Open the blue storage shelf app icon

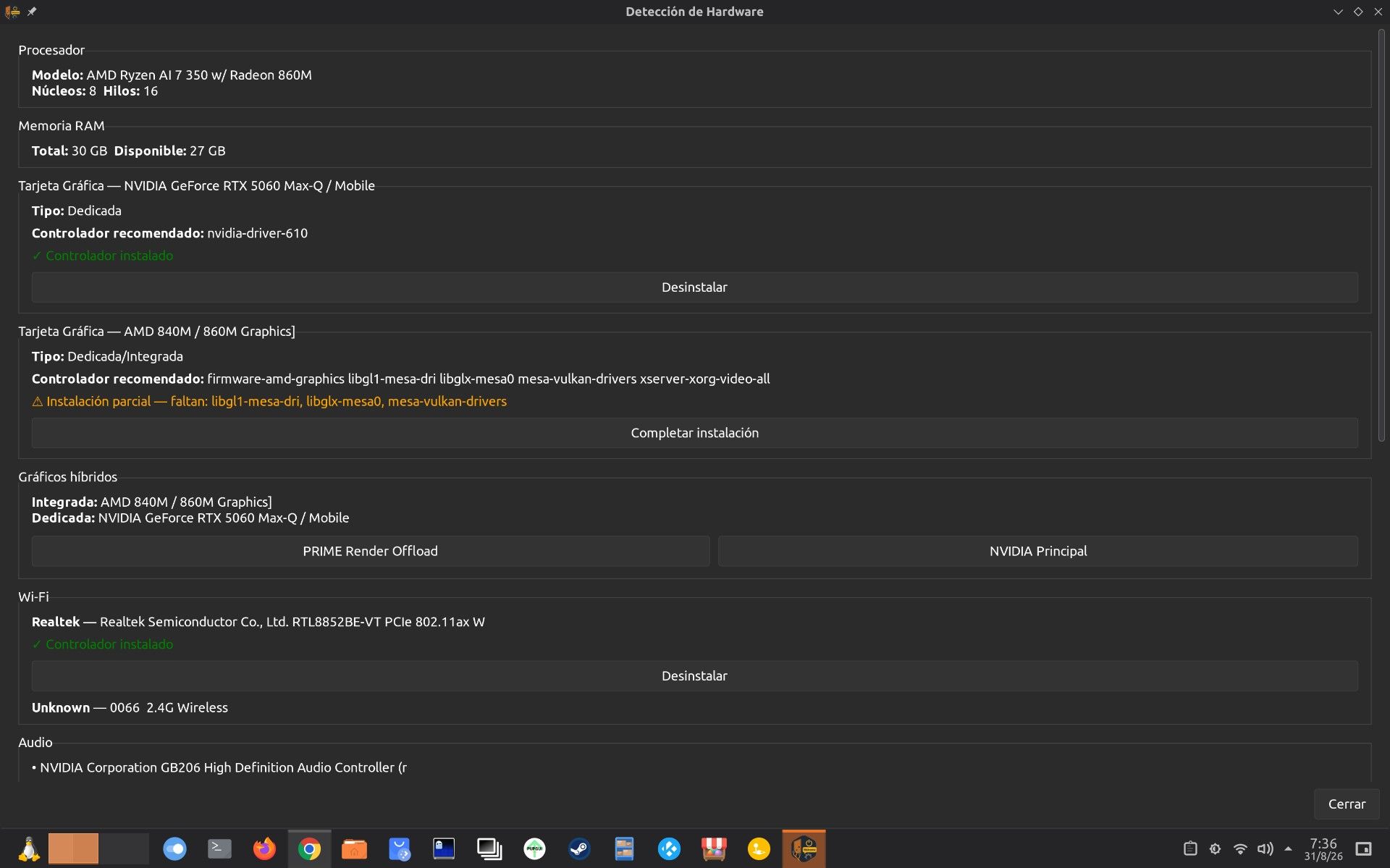624,848
